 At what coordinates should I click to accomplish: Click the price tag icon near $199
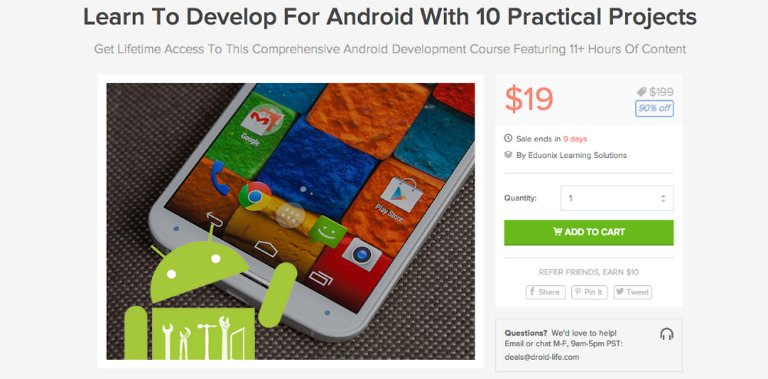(x=641, y=92)
